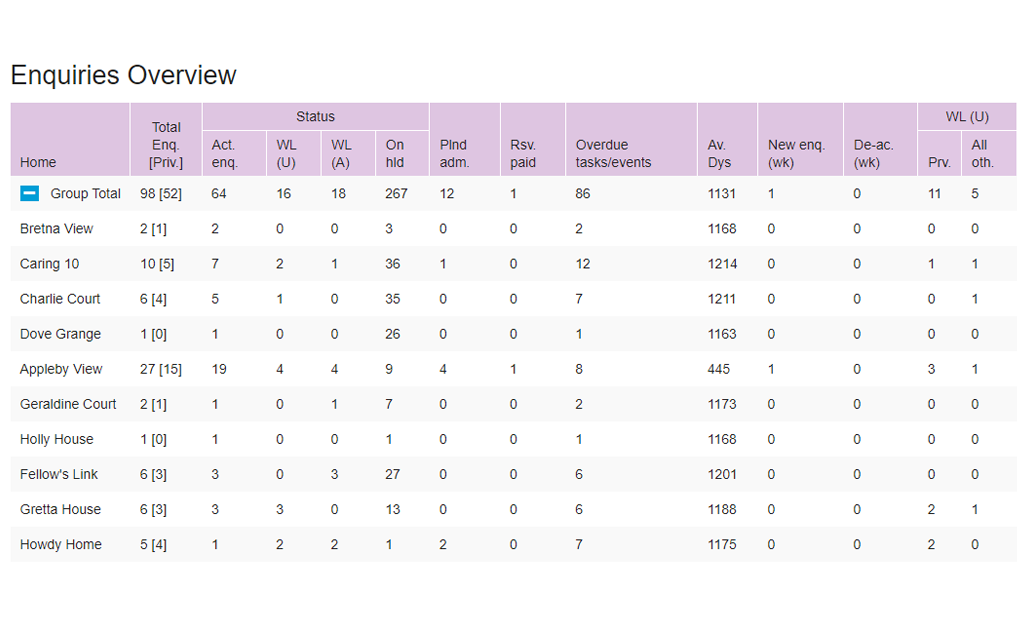The height and width of the screenshot is (631, 1024).
Task: Click Appleby View active enquiries value 19
Action: point(219,369)
